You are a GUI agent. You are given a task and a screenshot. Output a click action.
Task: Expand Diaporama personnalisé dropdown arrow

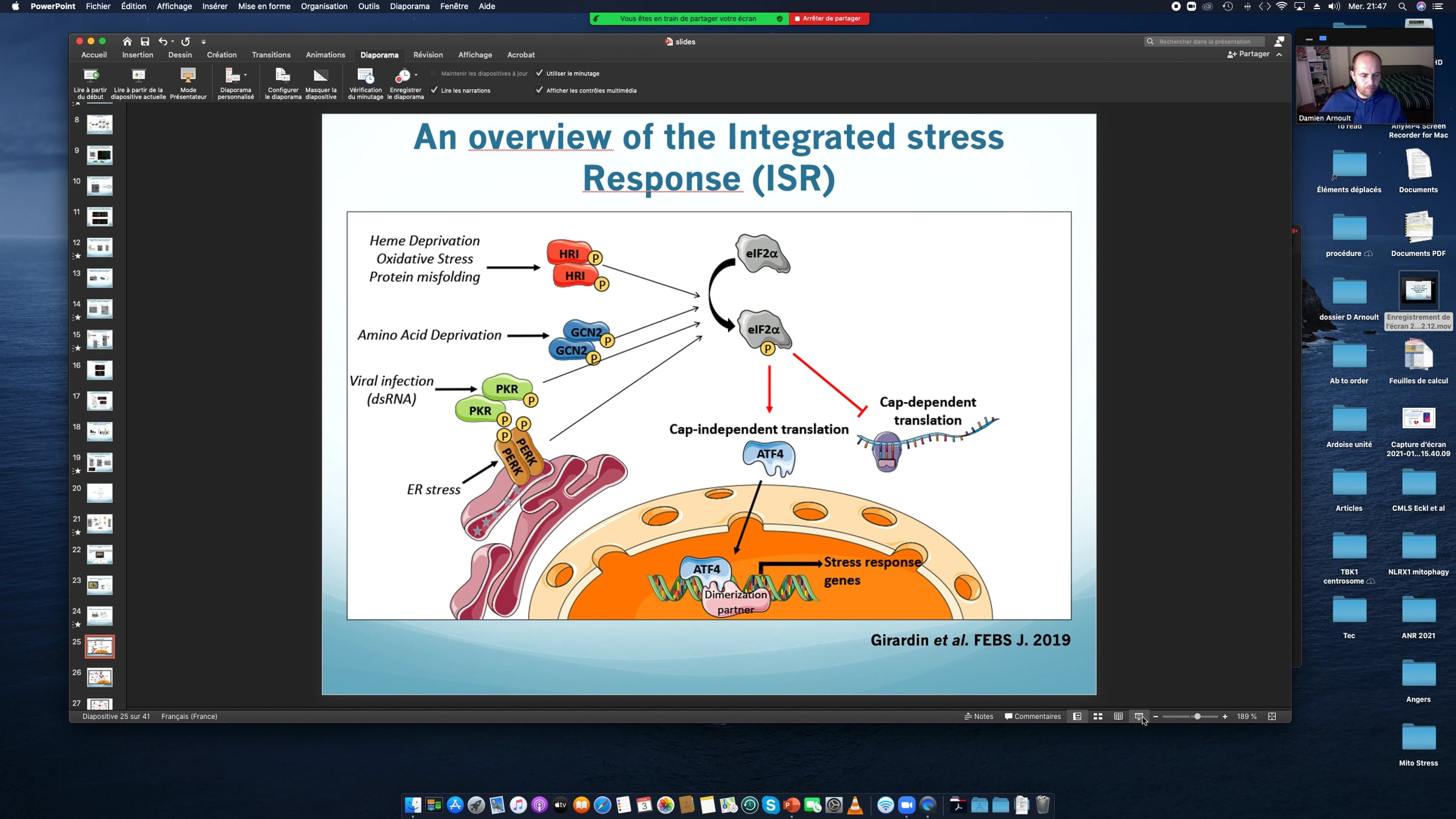(246, 75)
